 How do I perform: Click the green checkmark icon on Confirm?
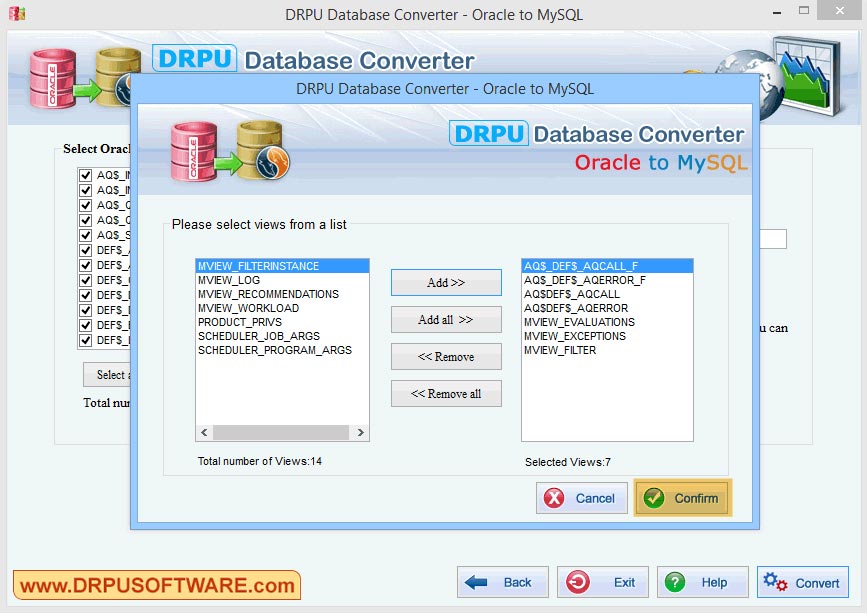click(654, 498)
